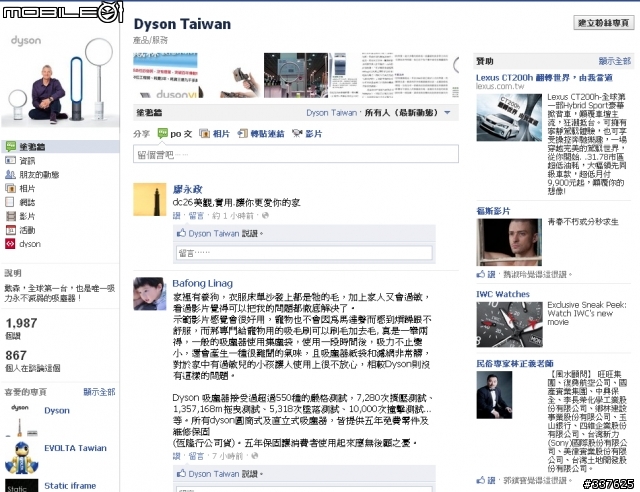
Task: Click 讚 link under 廖永政 post
Action: coord(176,216)
